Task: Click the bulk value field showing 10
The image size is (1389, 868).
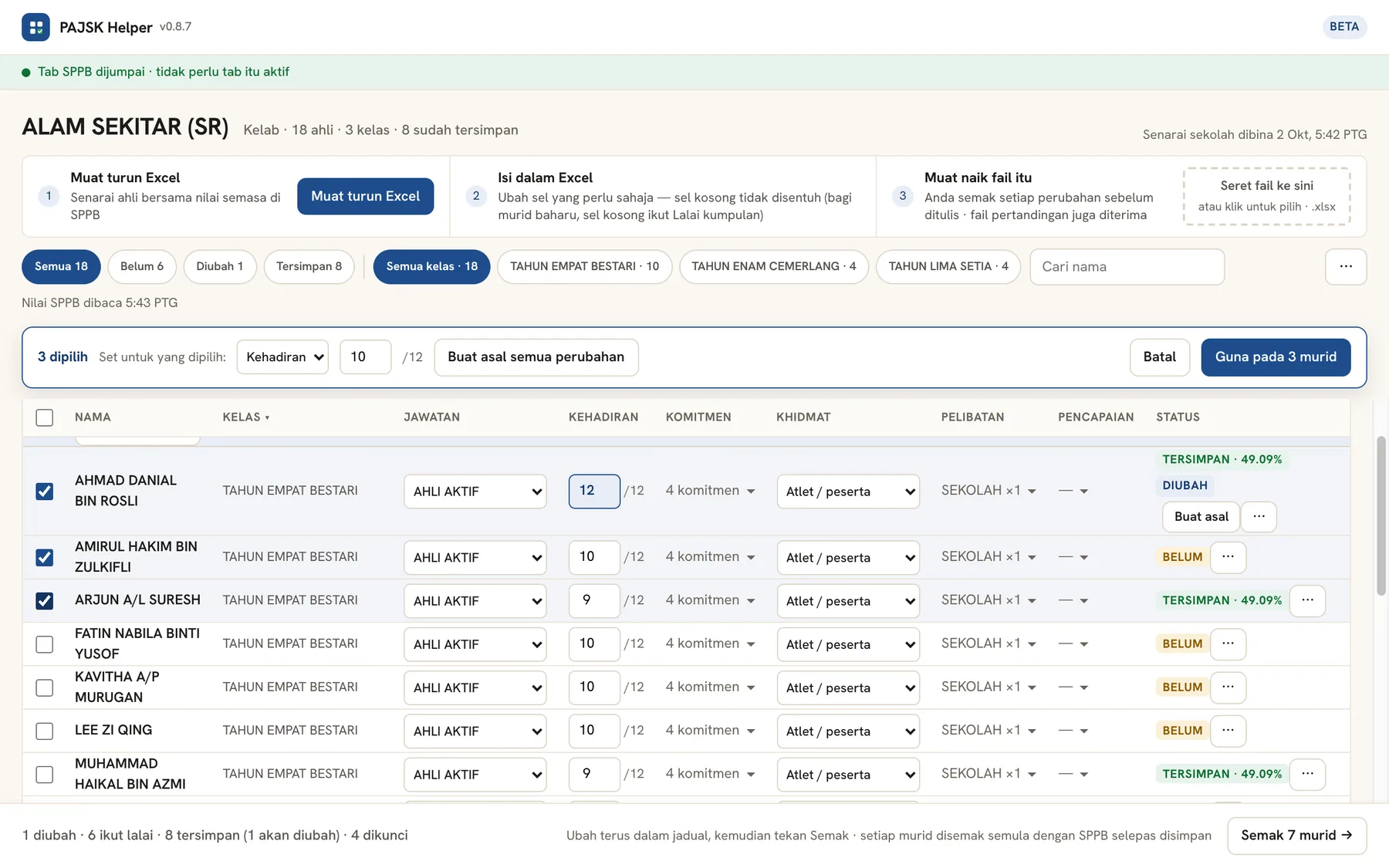Action: click(365, 357)
